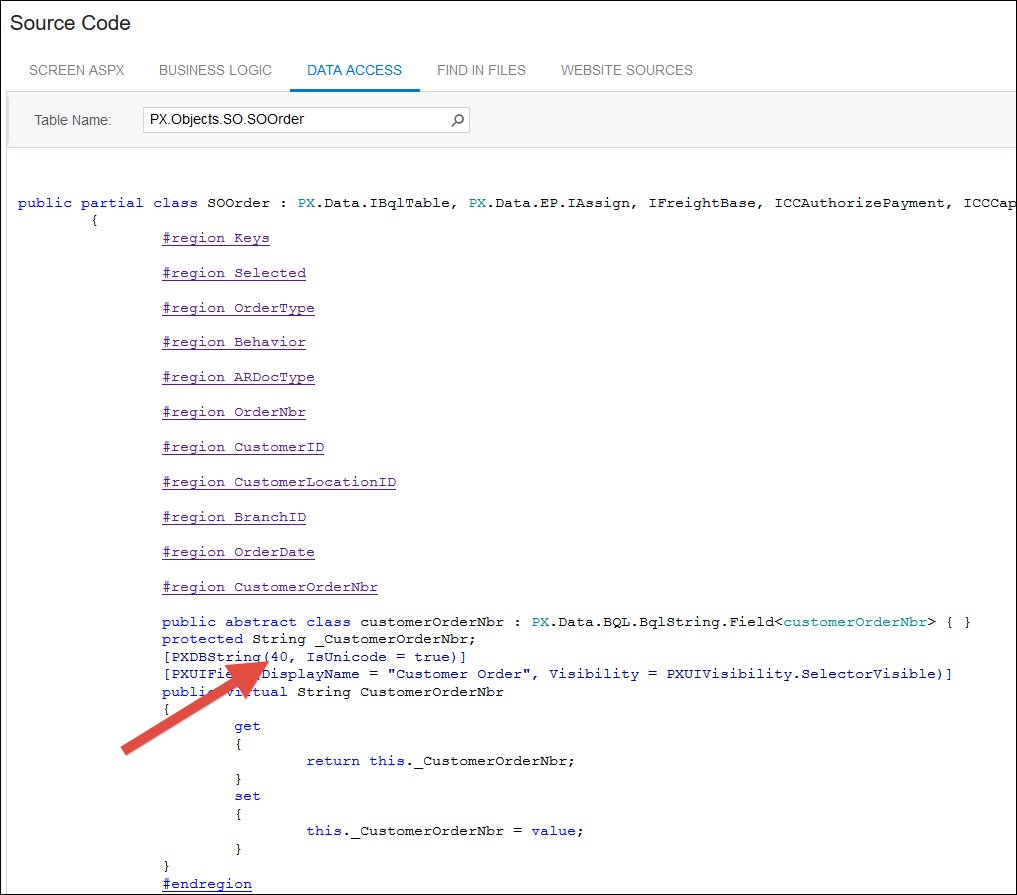Screen dimensions: 1017x895
Task: Click the search magnifier icon in Table Name
Action: (457, 120)
